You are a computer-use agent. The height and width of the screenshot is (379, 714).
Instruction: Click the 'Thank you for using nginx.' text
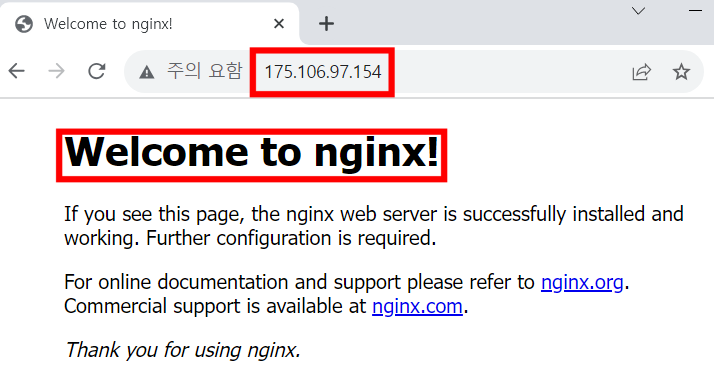coord(183,350)
